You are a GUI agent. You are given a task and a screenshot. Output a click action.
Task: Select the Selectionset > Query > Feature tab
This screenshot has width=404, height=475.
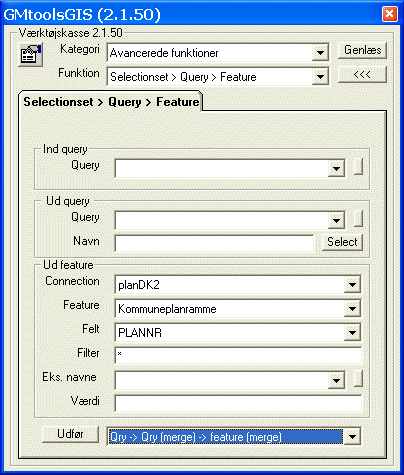point(111,102)
